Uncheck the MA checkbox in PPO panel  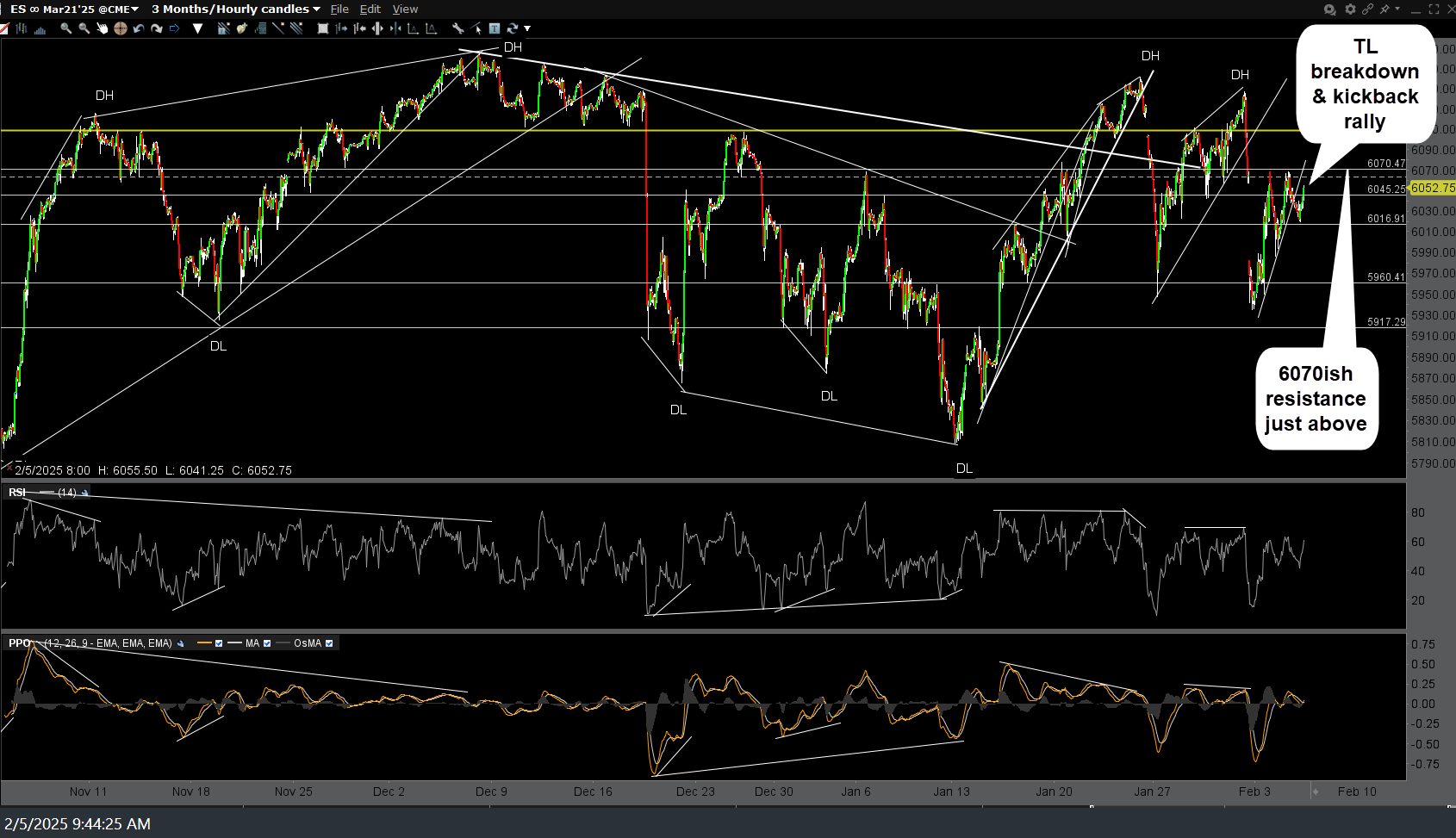(267, 643)
